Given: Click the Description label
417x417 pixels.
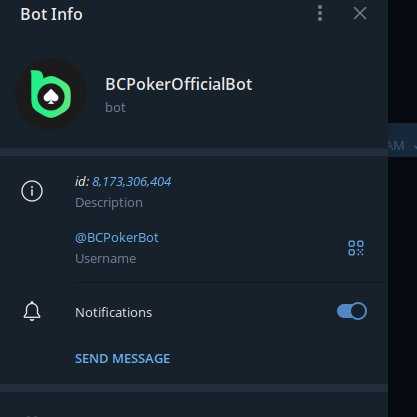Looking at the screenshot, I should click(109, 203).
